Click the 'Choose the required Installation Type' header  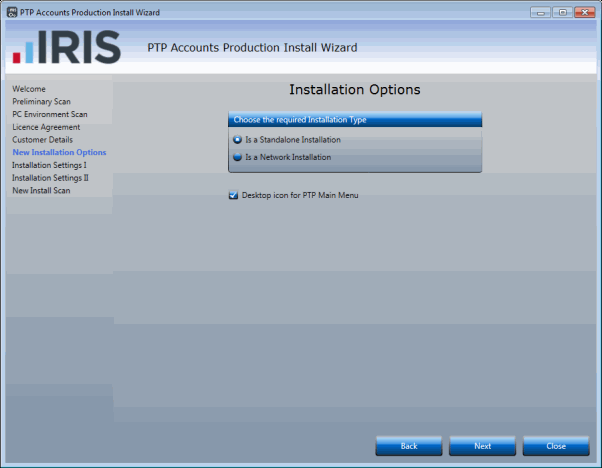point(355,119)
